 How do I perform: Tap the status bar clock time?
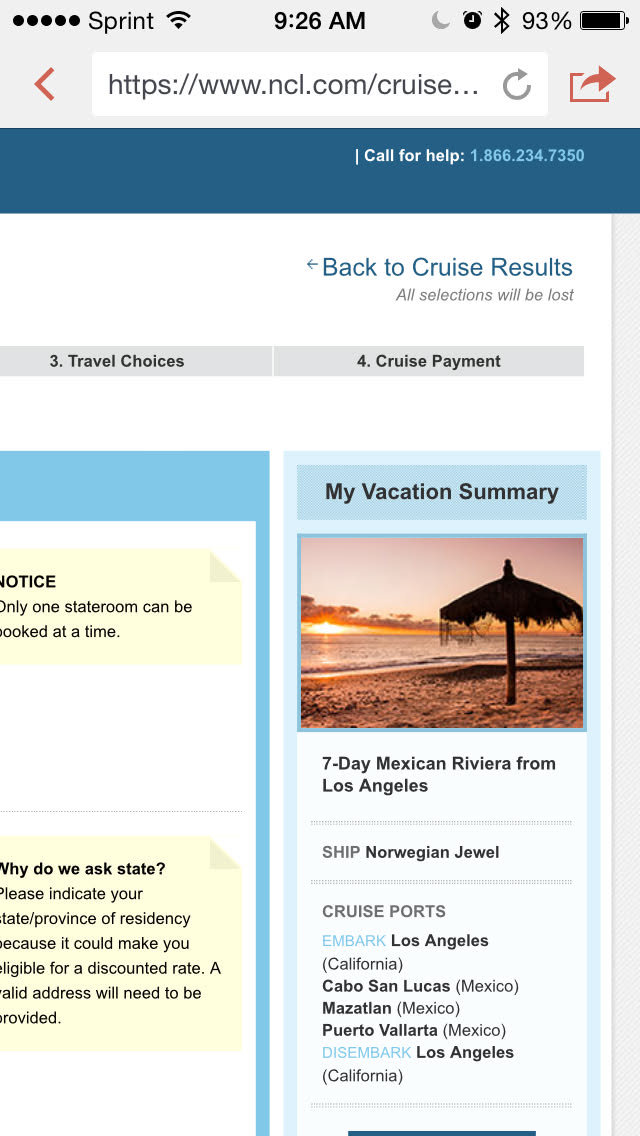[x=320, y=21]
